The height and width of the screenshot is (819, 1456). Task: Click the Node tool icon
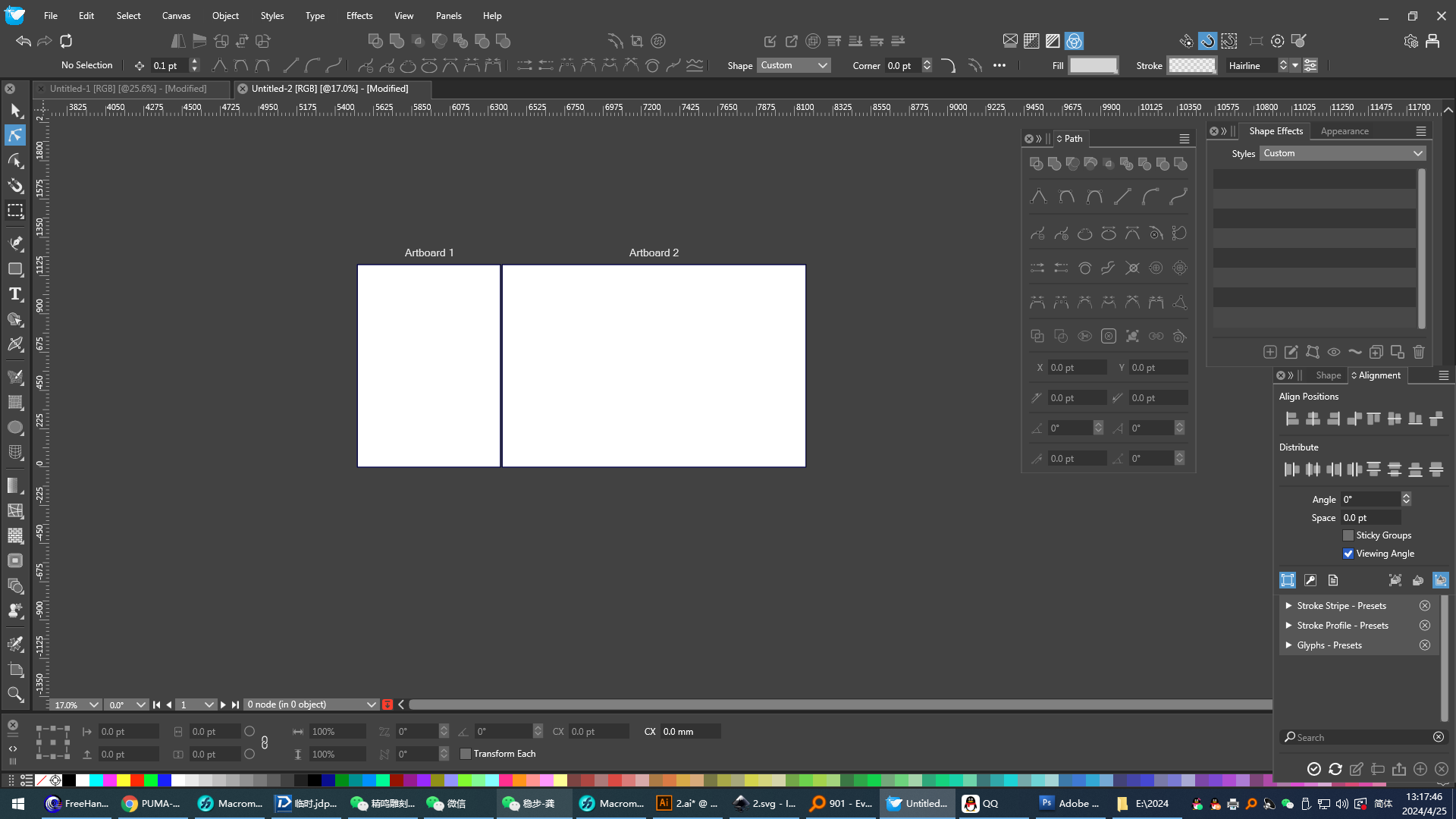[15, 135]
